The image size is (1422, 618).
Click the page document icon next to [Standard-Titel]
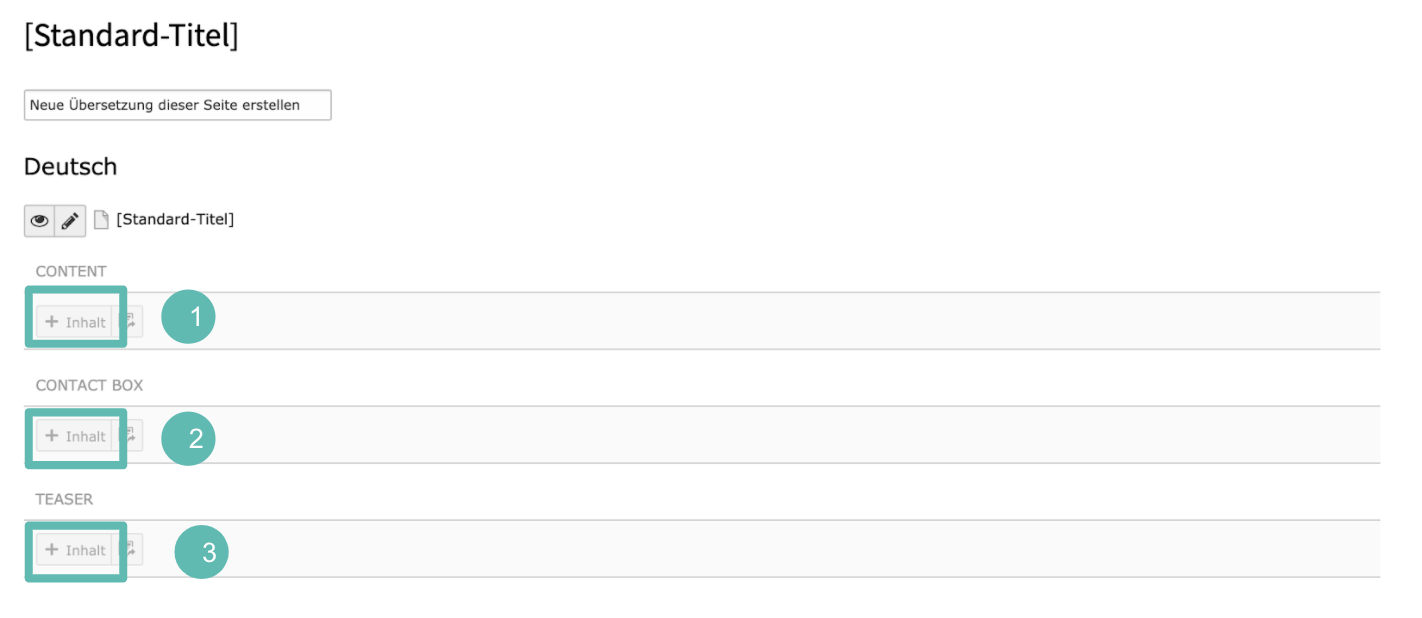click(x=101, y=220)
